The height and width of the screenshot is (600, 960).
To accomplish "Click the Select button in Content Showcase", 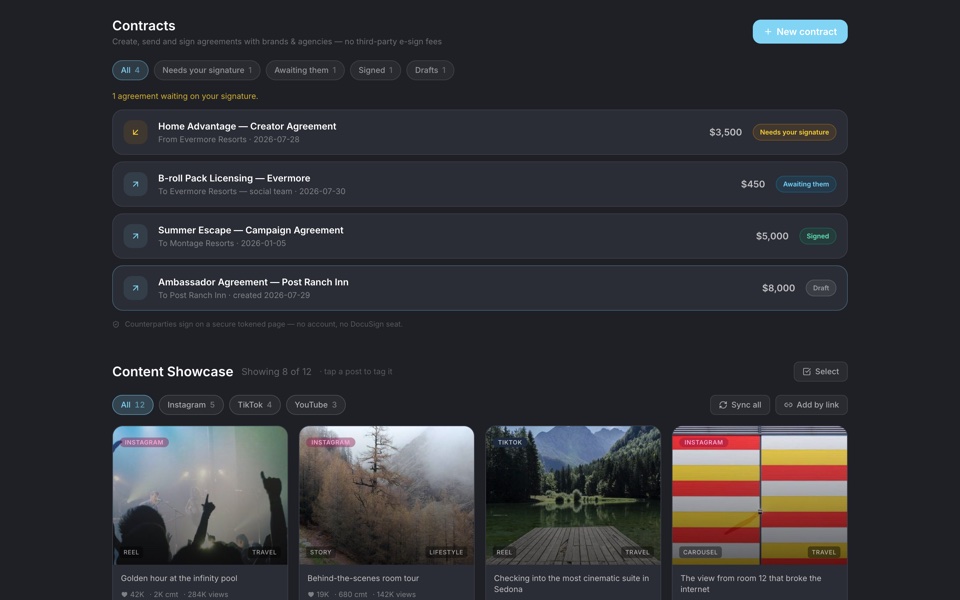I will click(x=820, y=372).
